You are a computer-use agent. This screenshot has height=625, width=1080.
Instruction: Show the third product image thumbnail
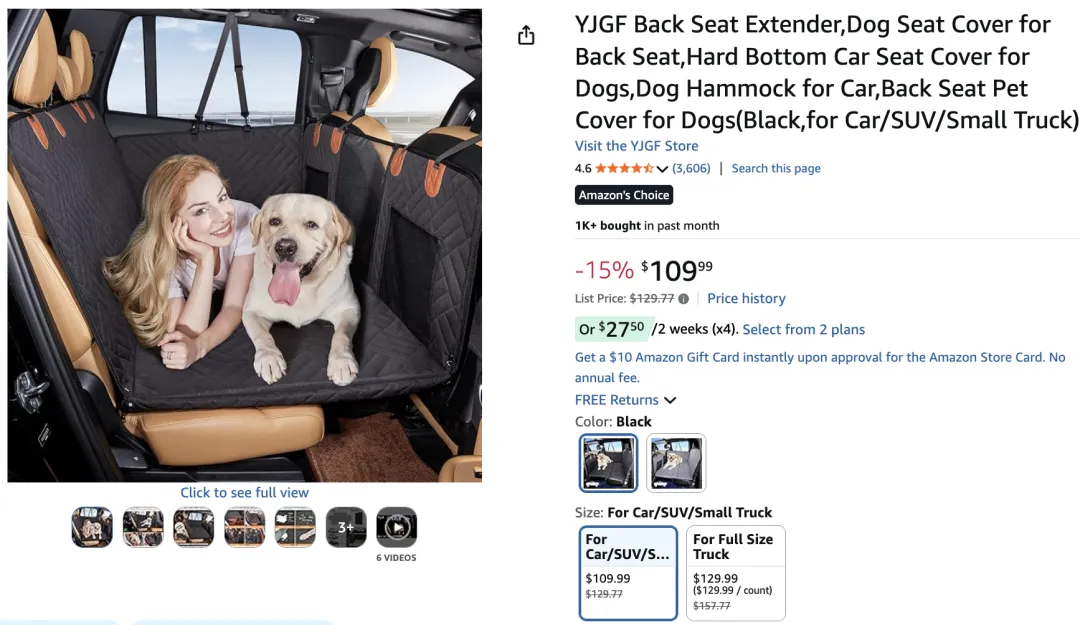pos(194,527)
